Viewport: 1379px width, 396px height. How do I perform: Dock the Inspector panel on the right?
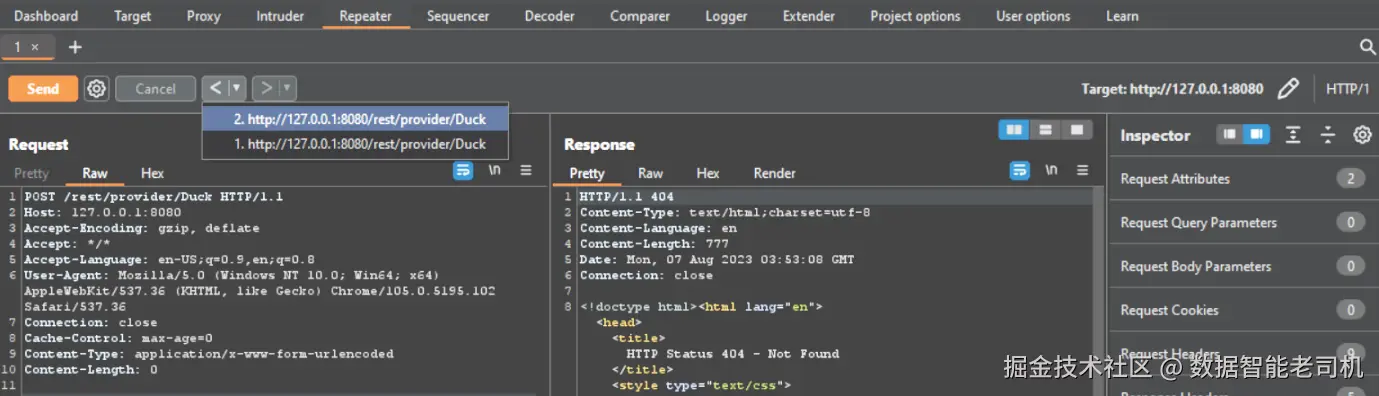[x=1255, y=134]
